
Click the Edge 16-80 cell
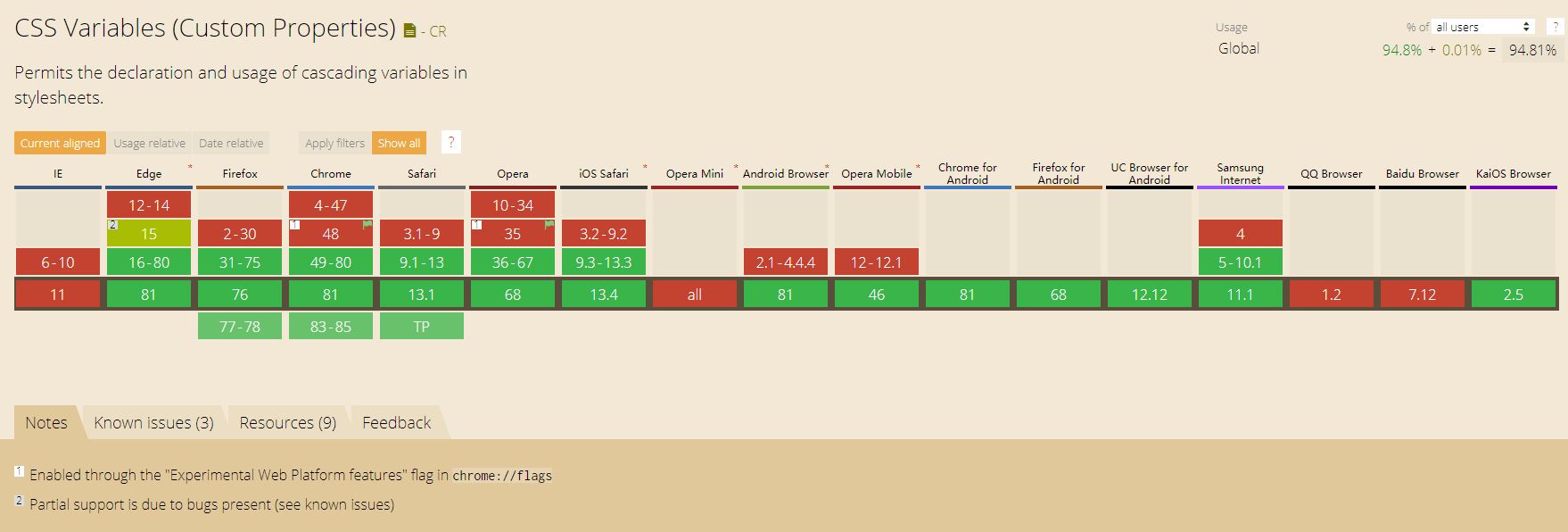tap(149, 262)
